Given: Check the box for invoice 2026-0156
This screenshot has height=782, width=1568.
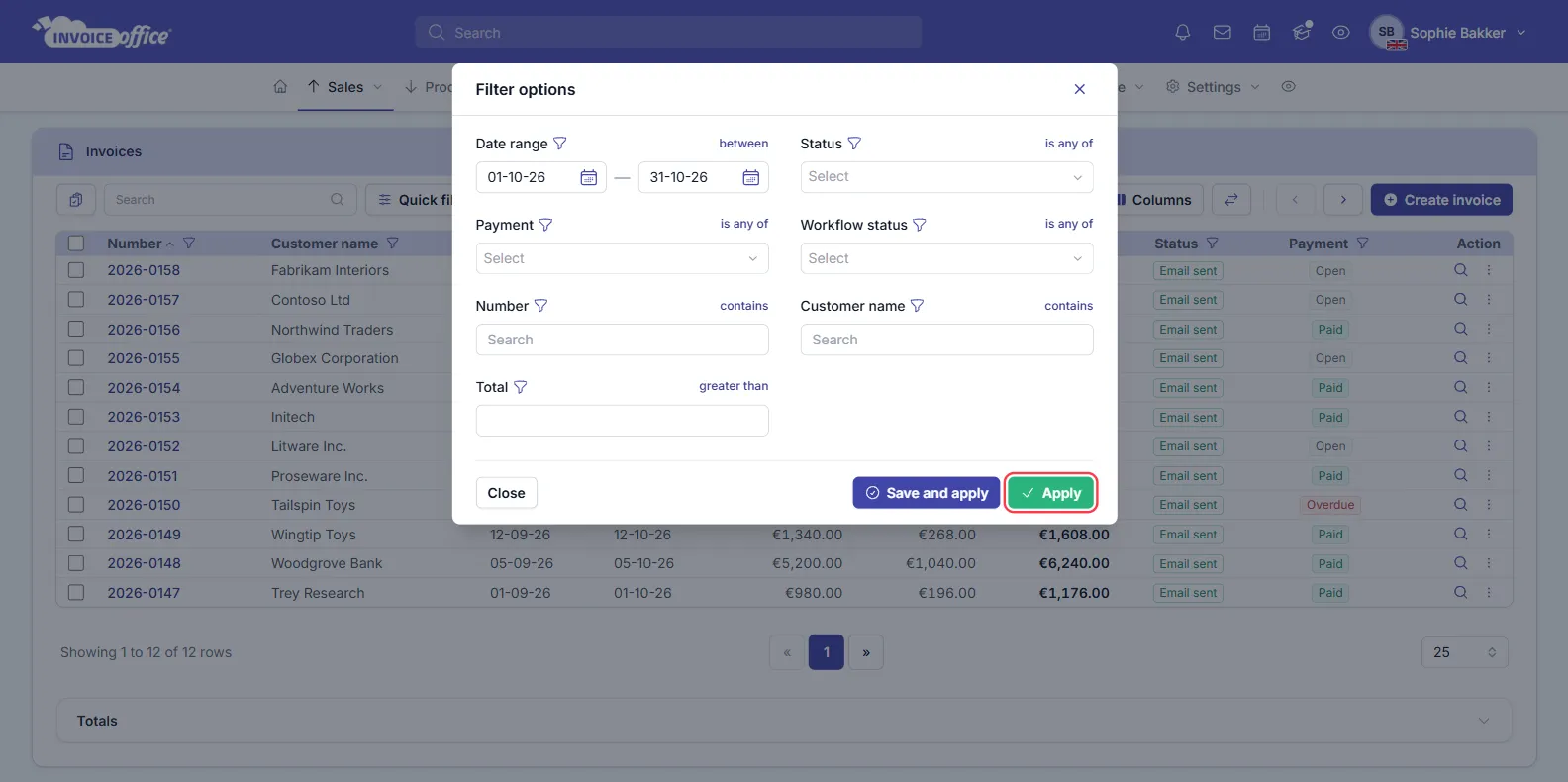Looking at the screenshot, I should click(x=76, y=329).
